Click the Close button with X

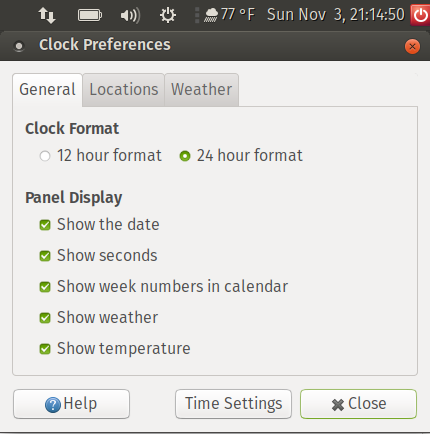358,404
